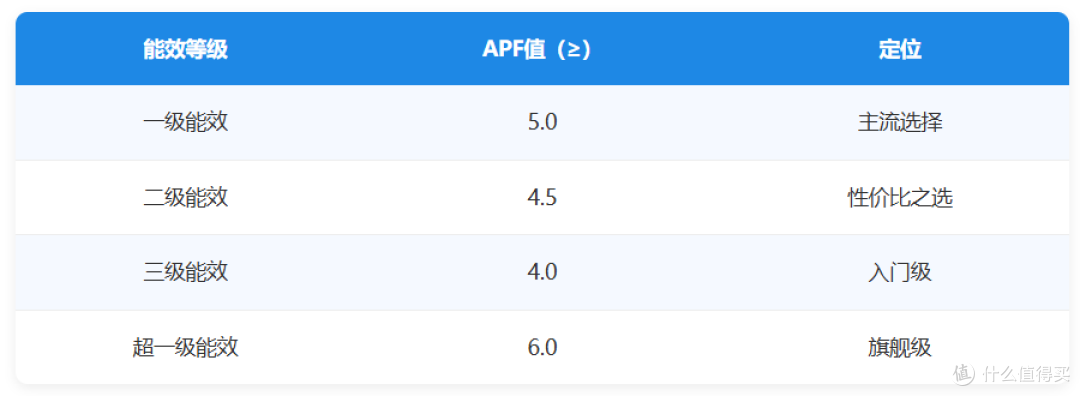This screenshot has height=396, width=1080.
Task: Select the 性价比之选 cell
Action: (900, 198)
